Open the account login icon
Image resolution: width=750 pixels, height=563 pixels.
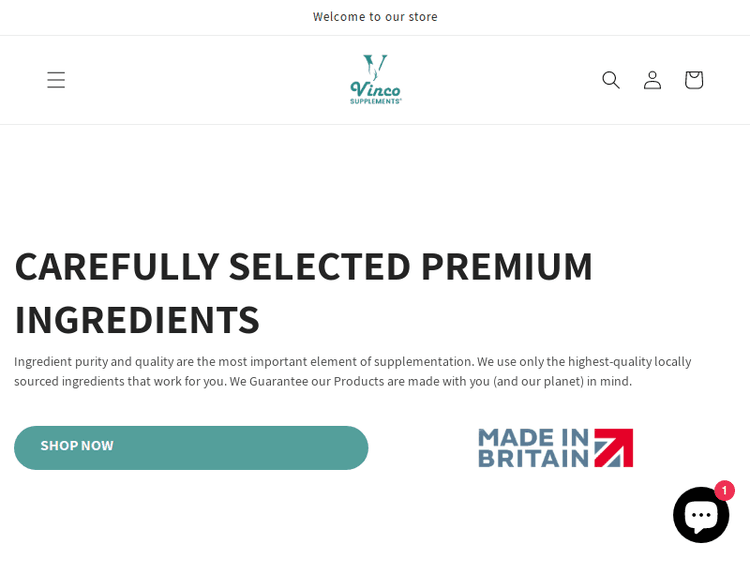tap(652, 80)
